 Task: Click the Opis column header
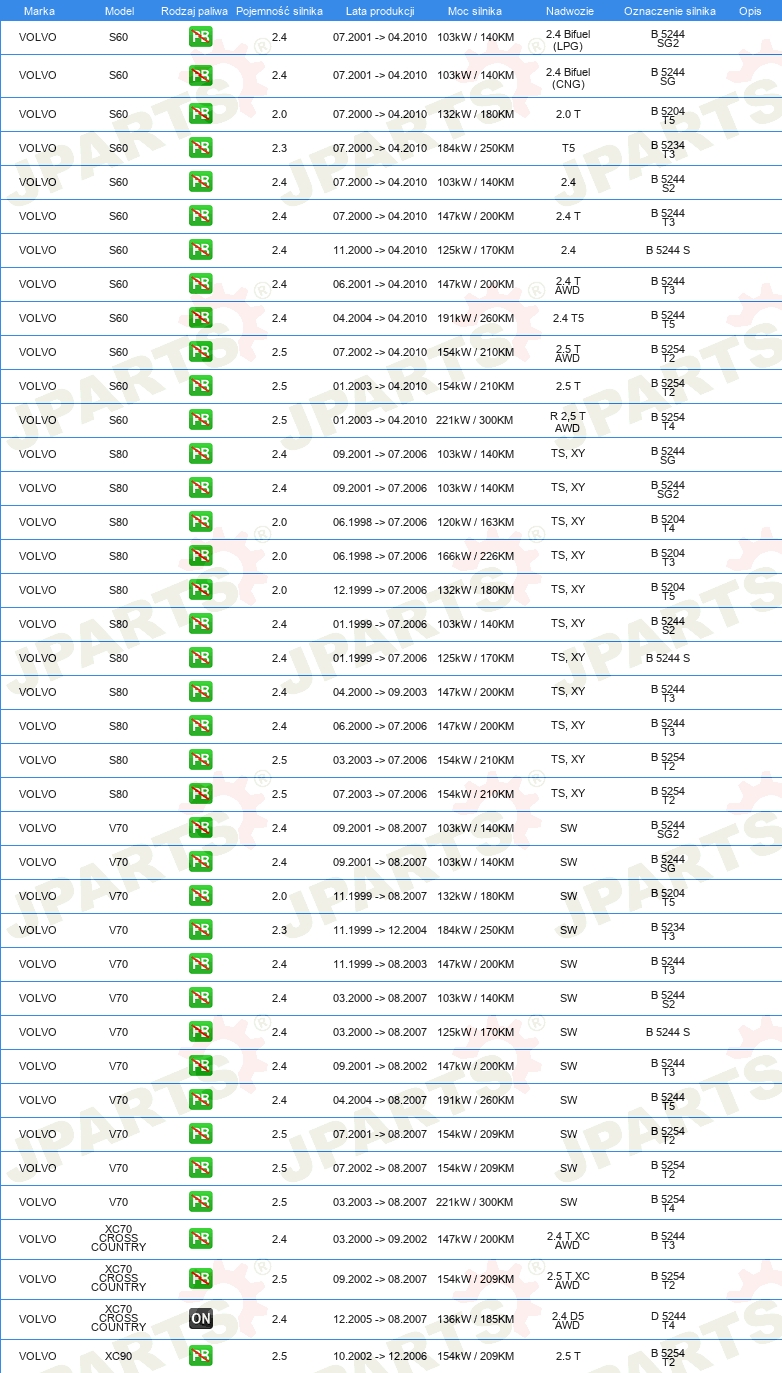point(750,10)
